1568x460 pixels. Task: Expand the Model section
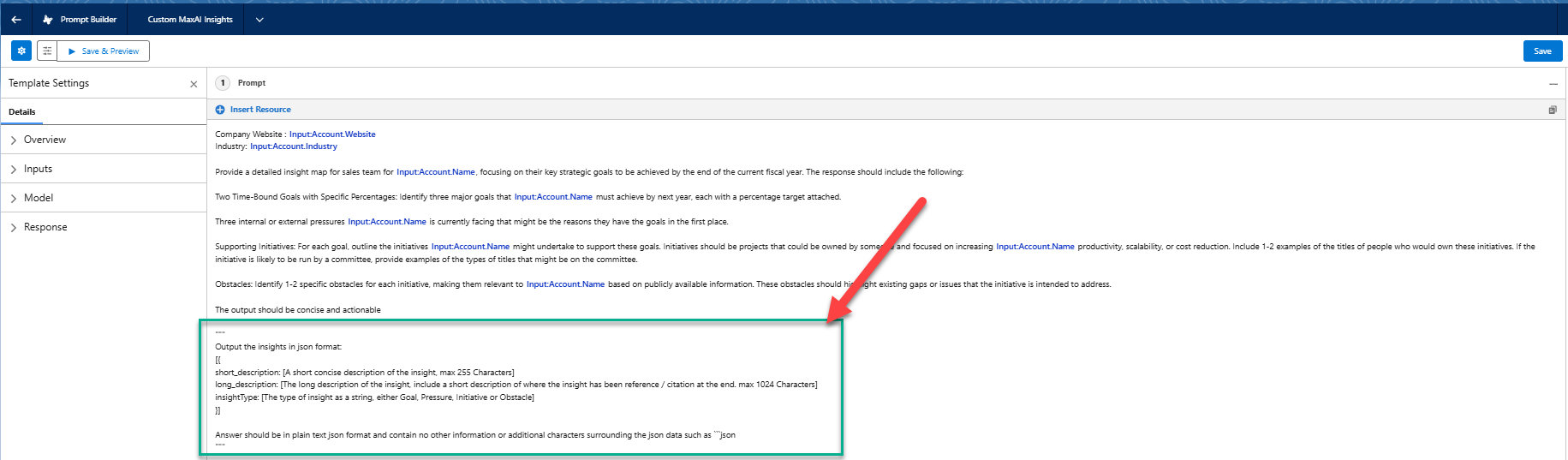point(39,198)
